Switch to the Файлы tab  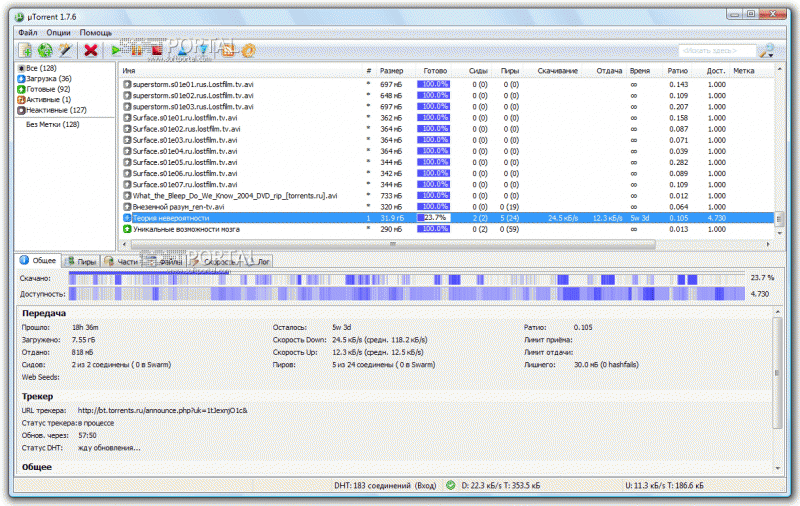point(164,261)
